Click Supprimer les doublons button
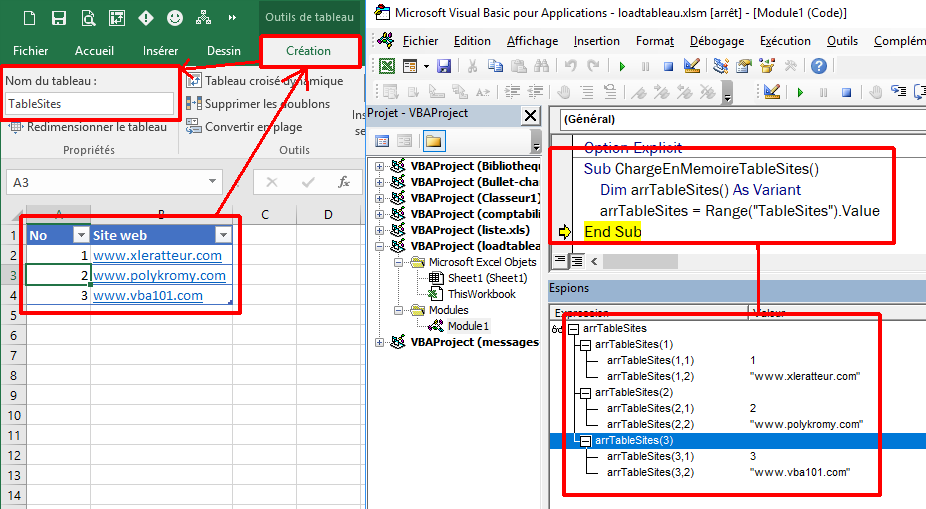Image resolution: width=926 pixels, height=509 pixels. point(258,104)
